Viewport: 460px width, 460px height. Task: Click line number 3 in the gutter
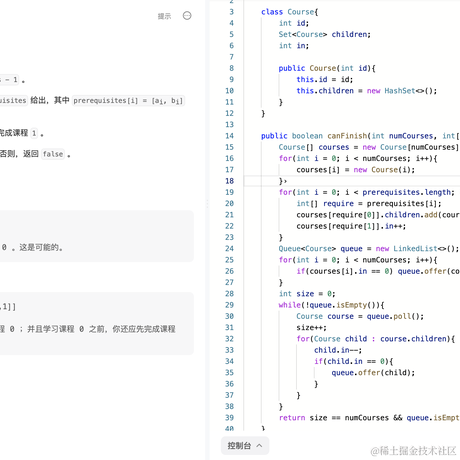coord(231,12)
